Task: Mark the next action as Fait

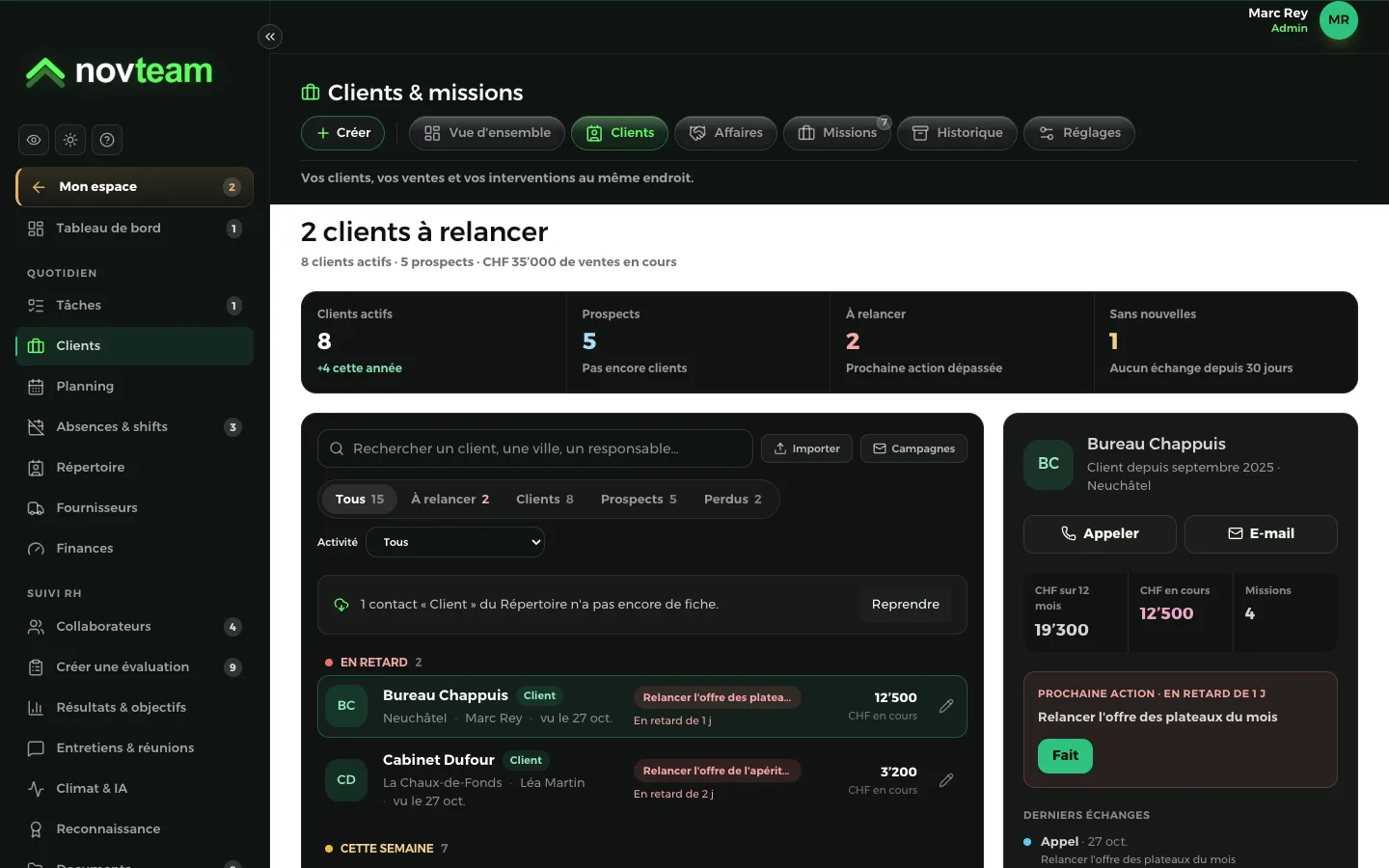Action: click(x=1065, y=755)
